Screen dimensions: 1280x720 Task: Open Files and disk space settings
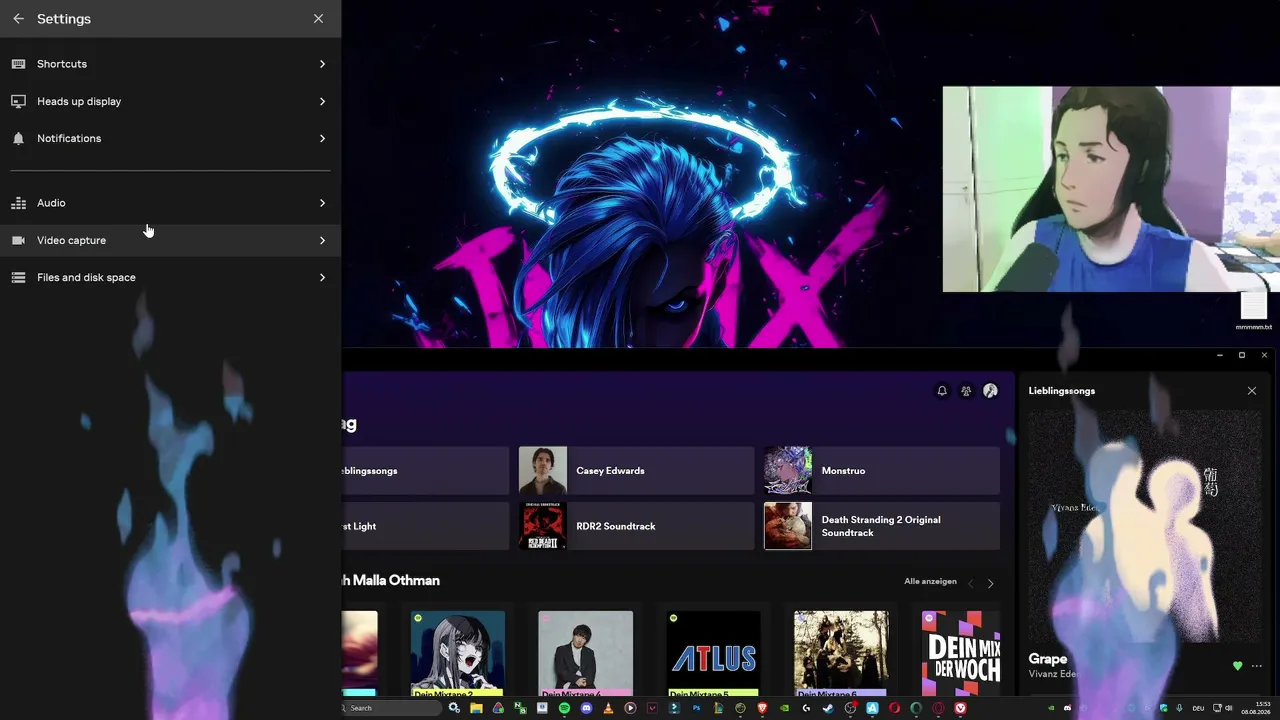click(x=170, y=277)
